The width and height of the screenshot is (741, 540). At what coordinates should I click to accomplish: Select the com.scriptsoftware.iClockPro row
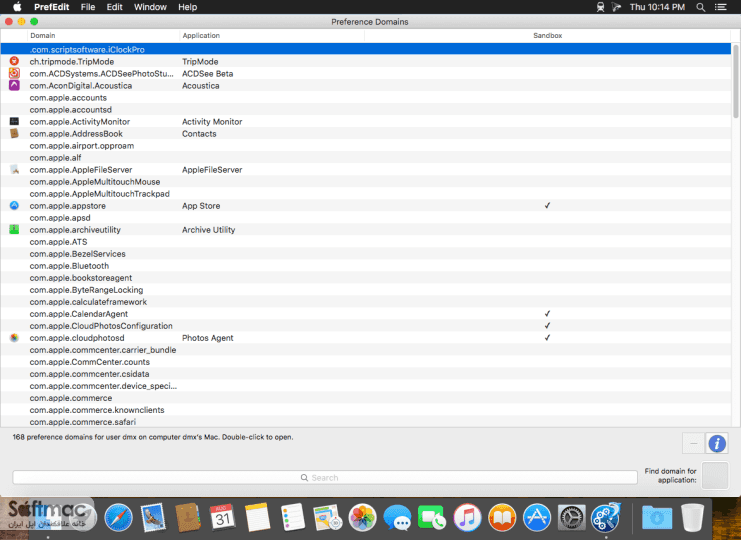pos(366,49)
